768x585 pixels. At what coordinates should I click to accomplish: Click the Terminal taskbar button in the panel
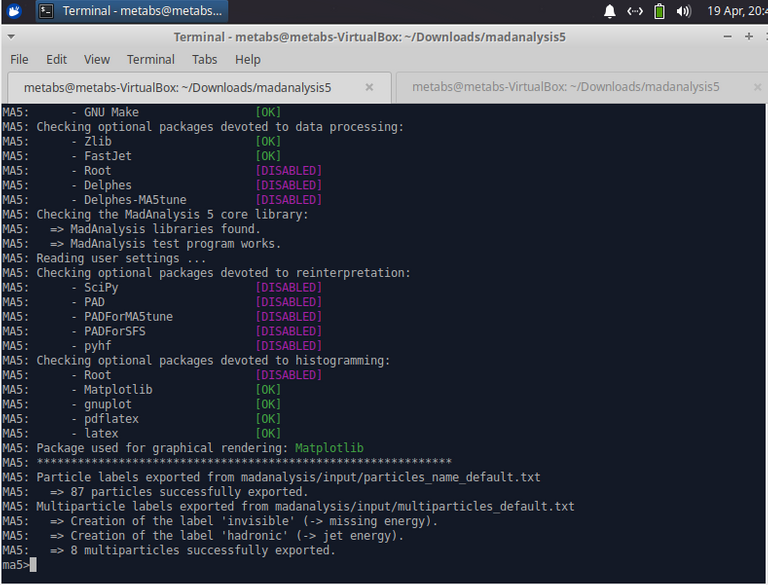[132, 11]
